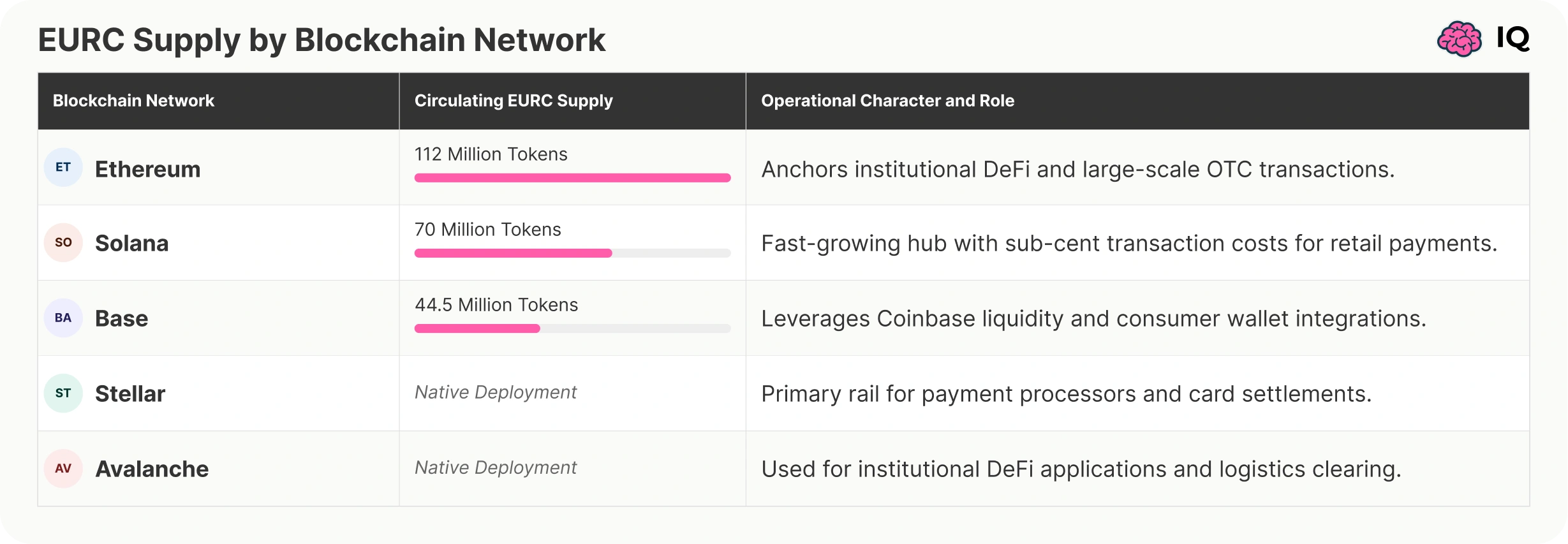
Task: Click the IQ text beside the brain
Action: click(1513, 38)
